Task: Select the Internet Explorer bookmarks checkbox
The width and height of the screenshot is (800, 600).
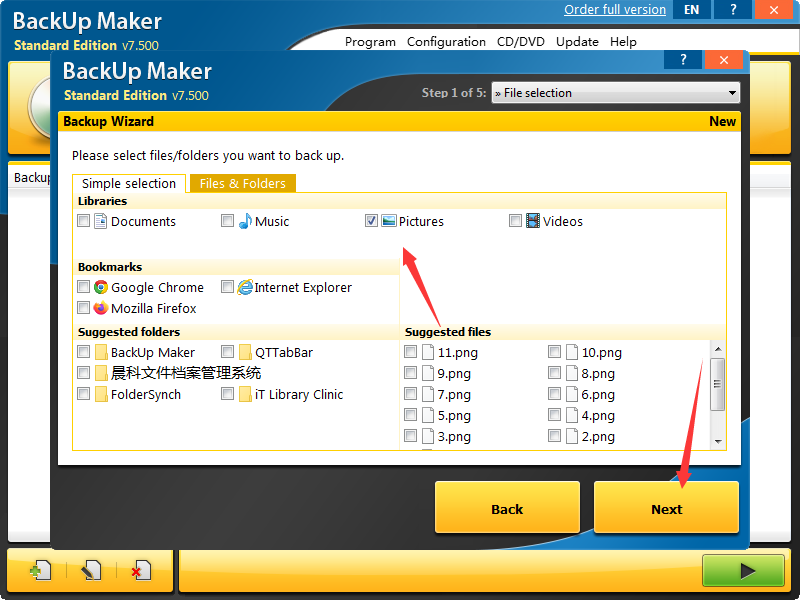Action: pos(228,287)
